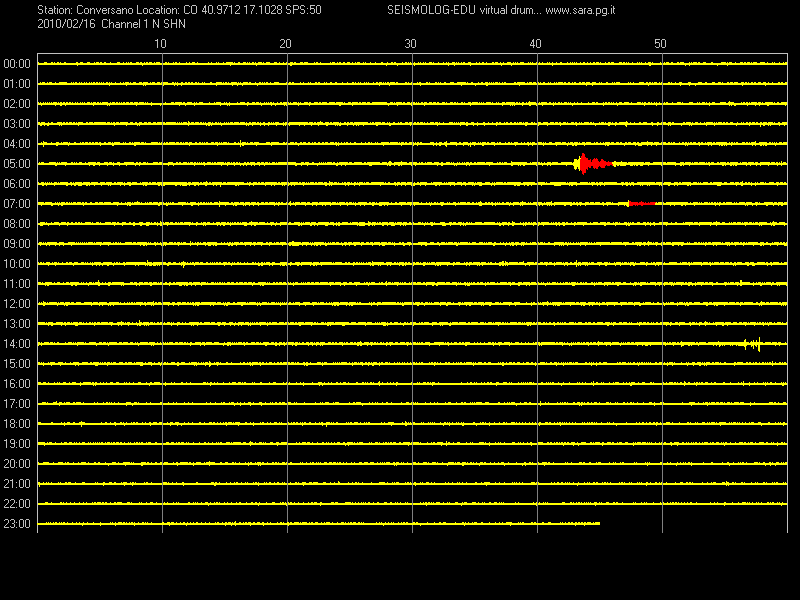Click the Channel 1 N SHN label
The width and height of the screenshot is (800, 600).
tap(143, 24)
